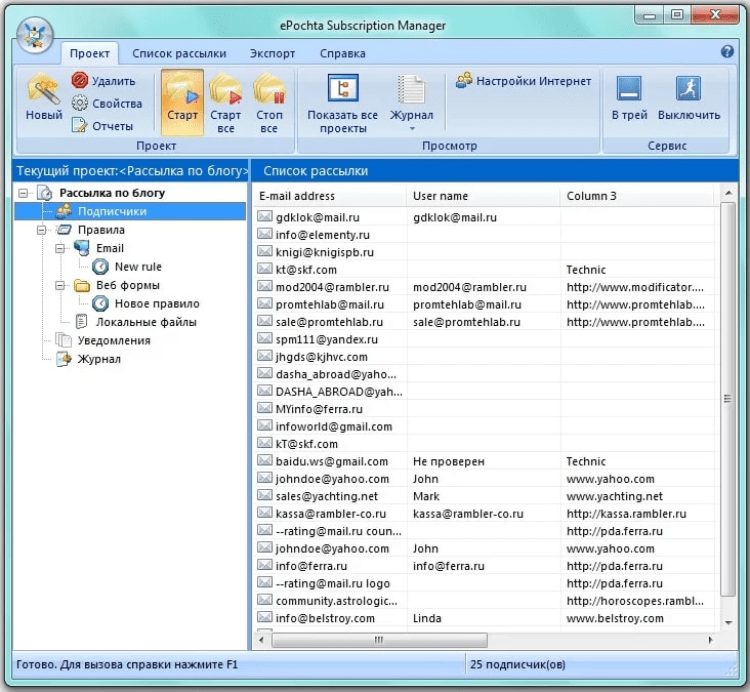Sort by E-mail address column header

330,196
